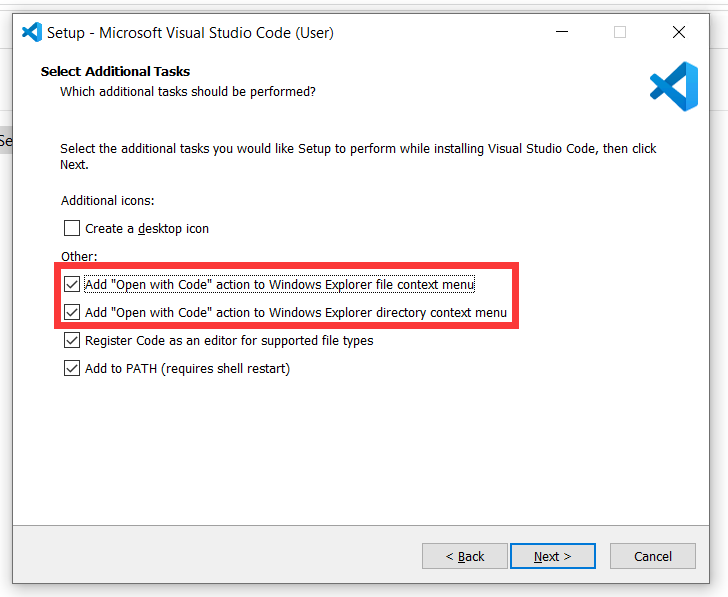Click the Select Additional Tasks heading

click(115, 71)
